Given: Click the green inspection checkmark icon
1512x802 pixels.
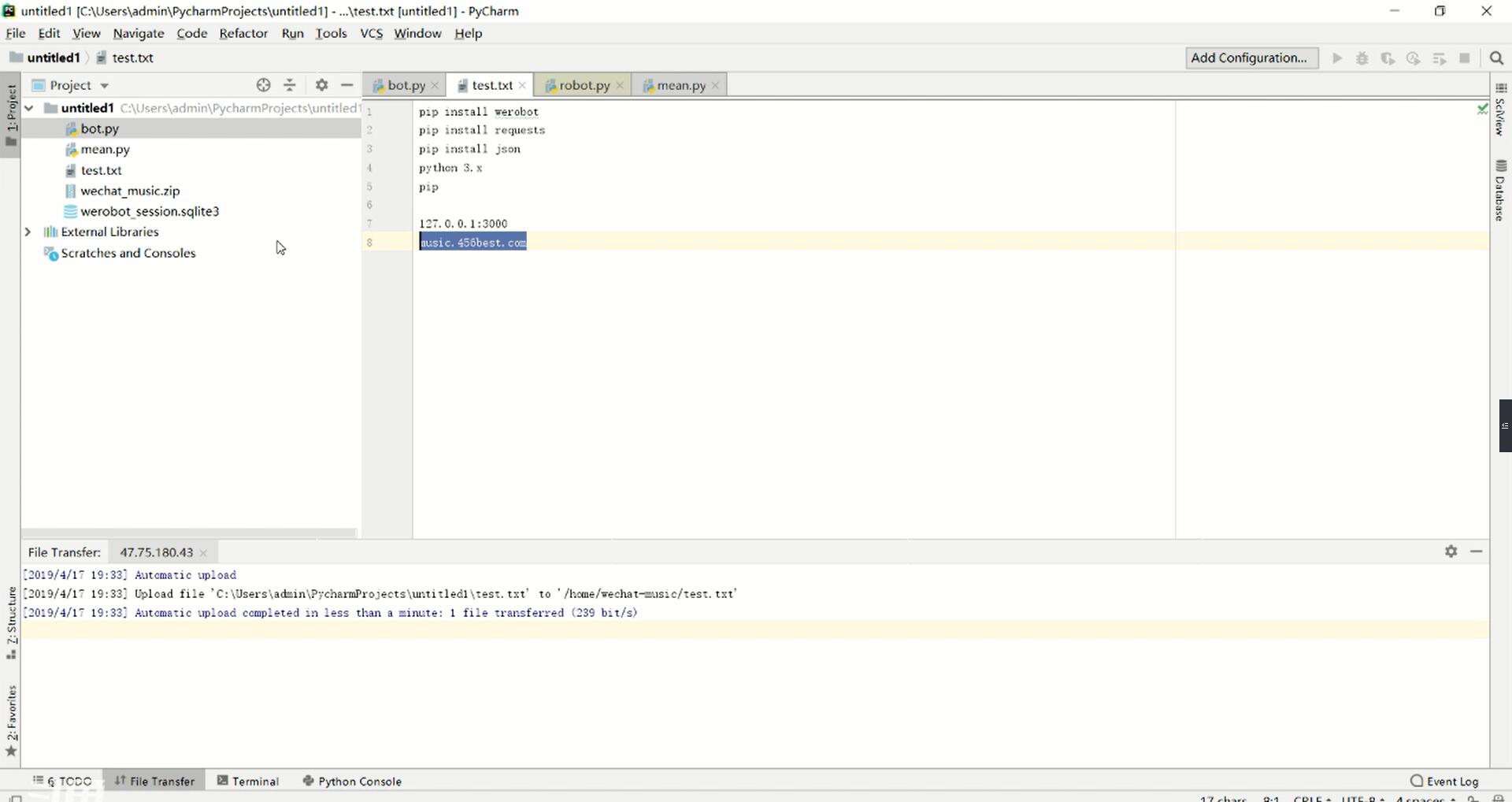Looking at the screenshot, I should click(1481, 108).
